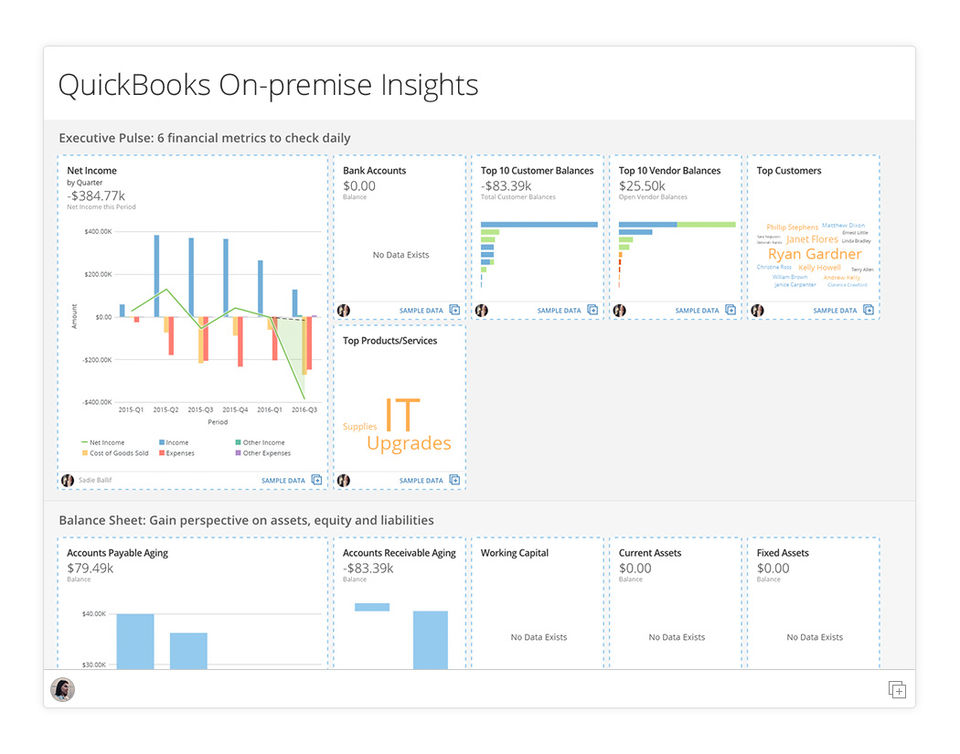960x754 pixels.
Task: Click the add-card icon on Bank Accounts card
Action: pyautogui.click(x=455, y=311)
